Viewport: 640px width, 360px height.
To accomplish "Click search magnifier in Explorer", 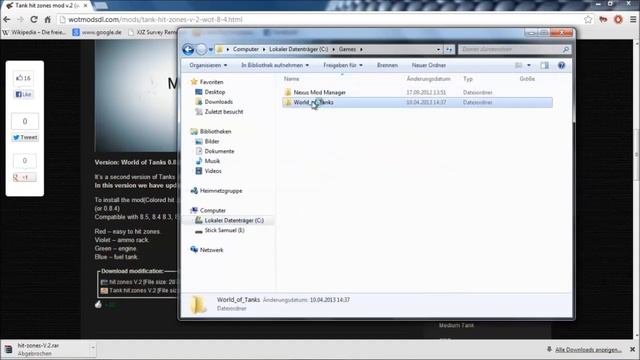I will point(566,49).
